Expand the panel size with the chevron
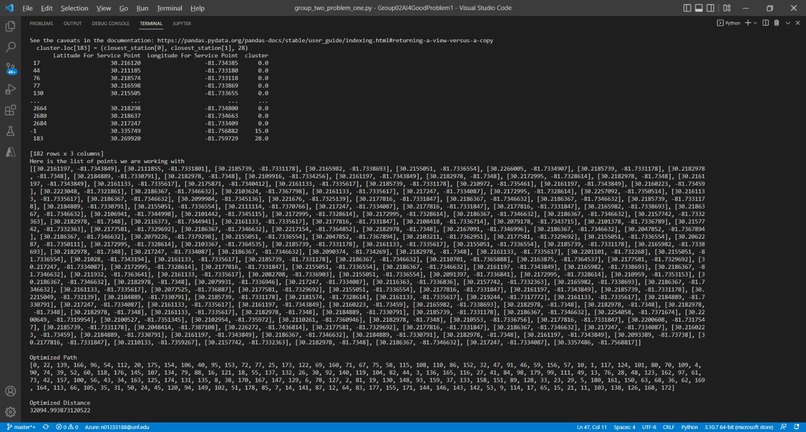This screenshot has height=432, width=806. pyautogui.click(x=788, y=23)
